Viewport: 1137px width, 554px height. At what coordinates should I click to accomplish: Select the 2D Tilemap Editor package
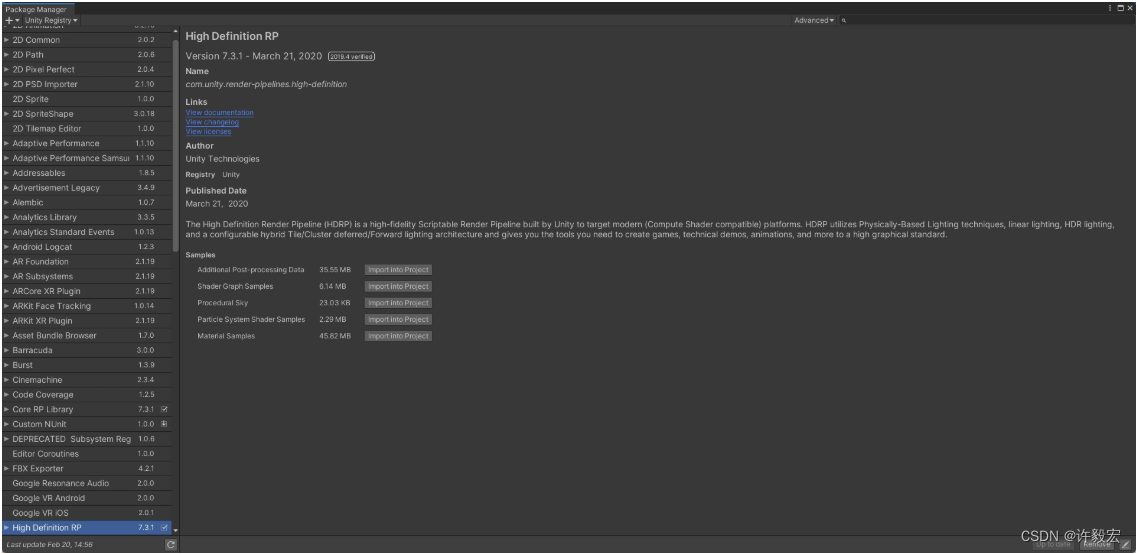point(86,128)
